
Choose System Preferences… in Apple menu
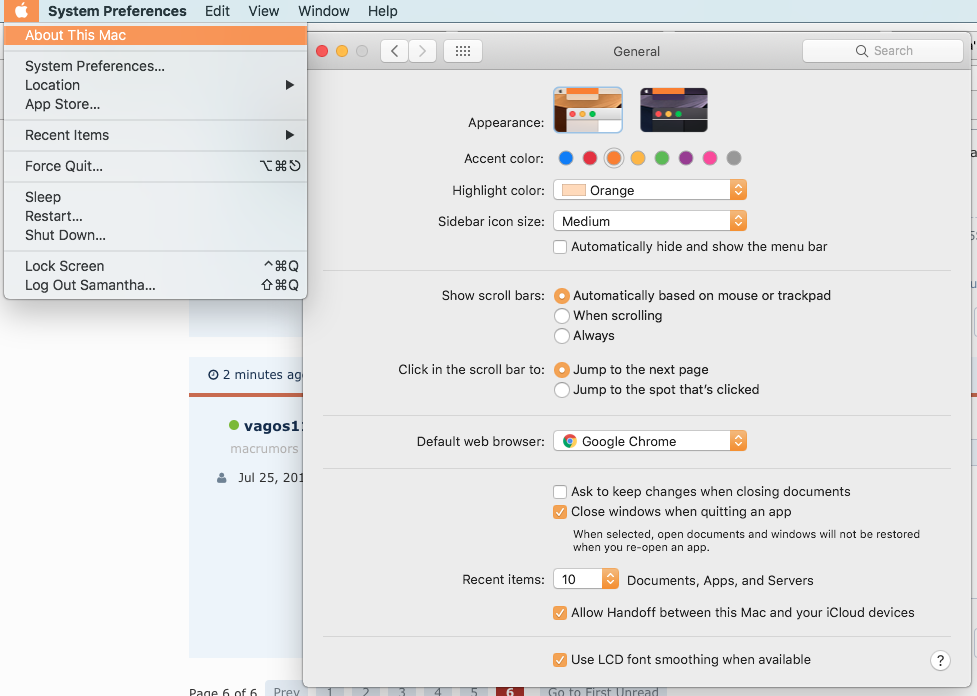(155, 66)
